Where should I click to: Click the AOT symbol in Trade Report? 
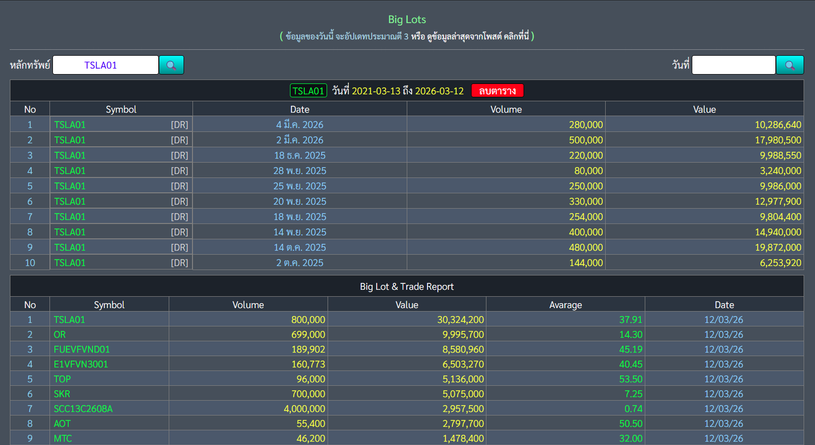[x=63, y=426]
